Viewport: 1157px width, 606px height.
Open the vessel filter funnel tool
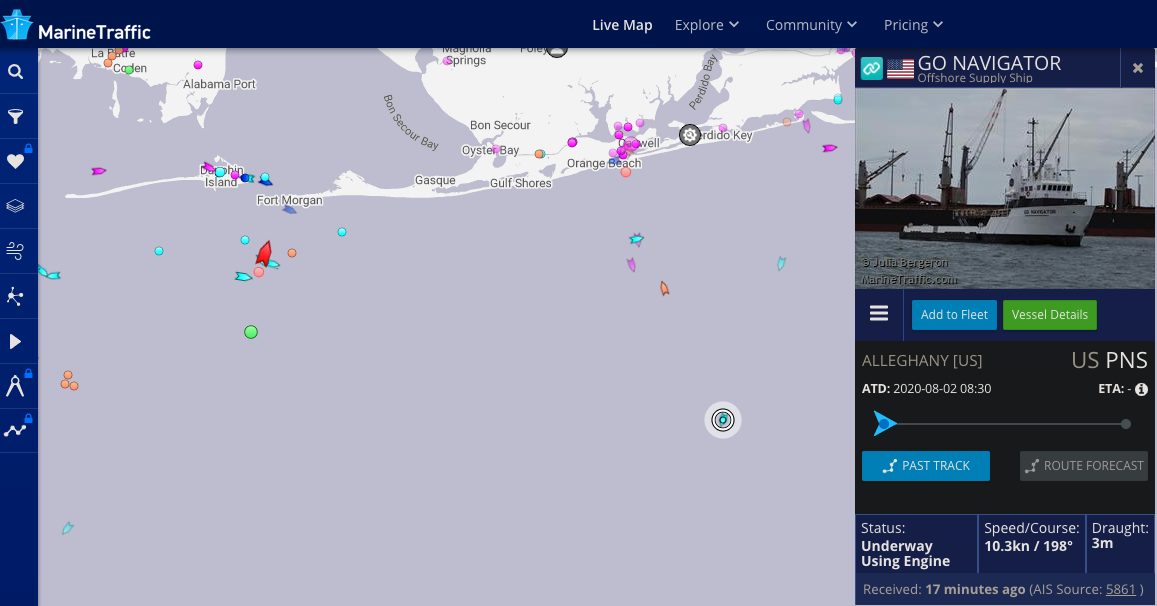click(15, 117)
